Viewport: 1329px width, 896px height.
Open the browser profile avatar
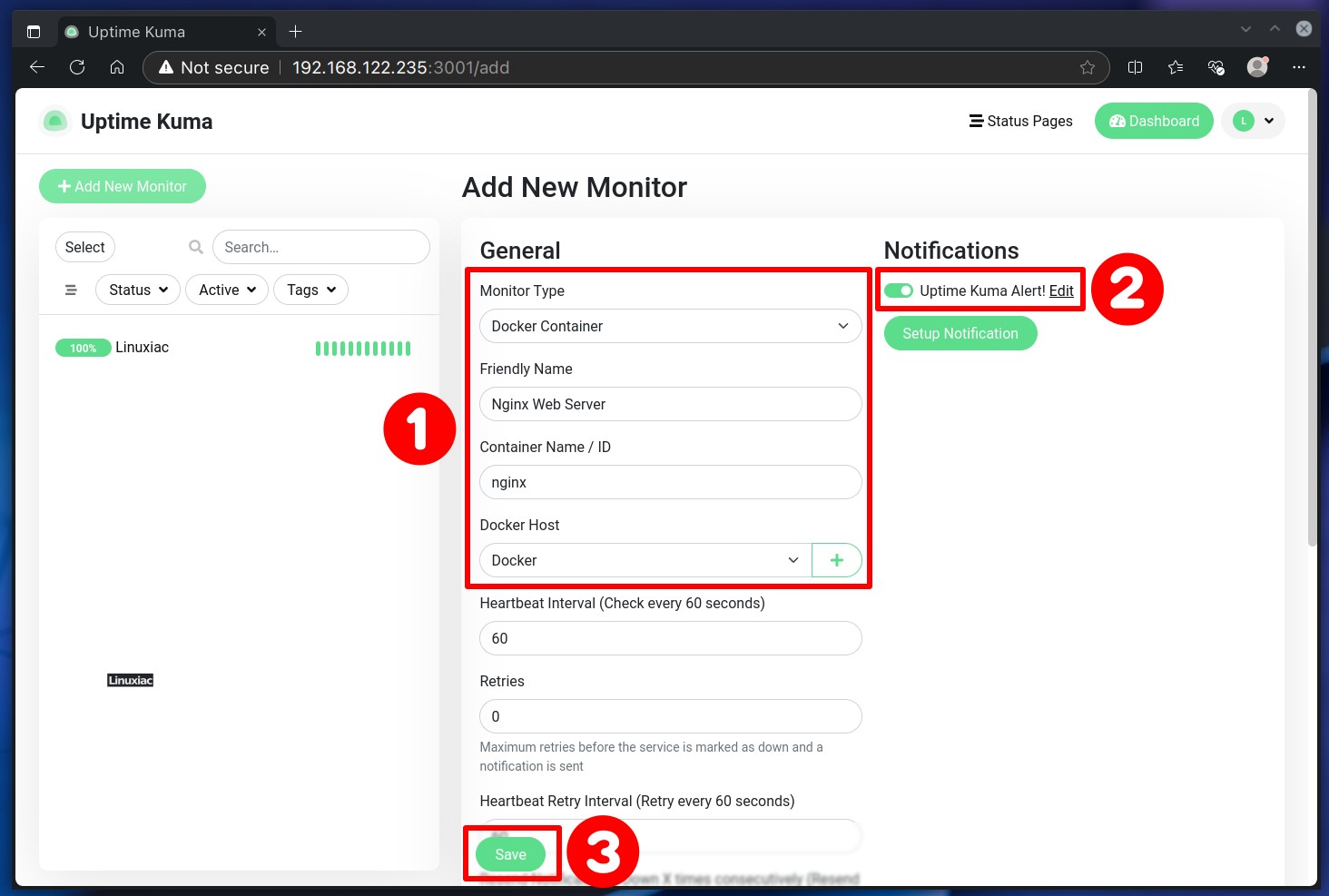[x=1257, y=67]
